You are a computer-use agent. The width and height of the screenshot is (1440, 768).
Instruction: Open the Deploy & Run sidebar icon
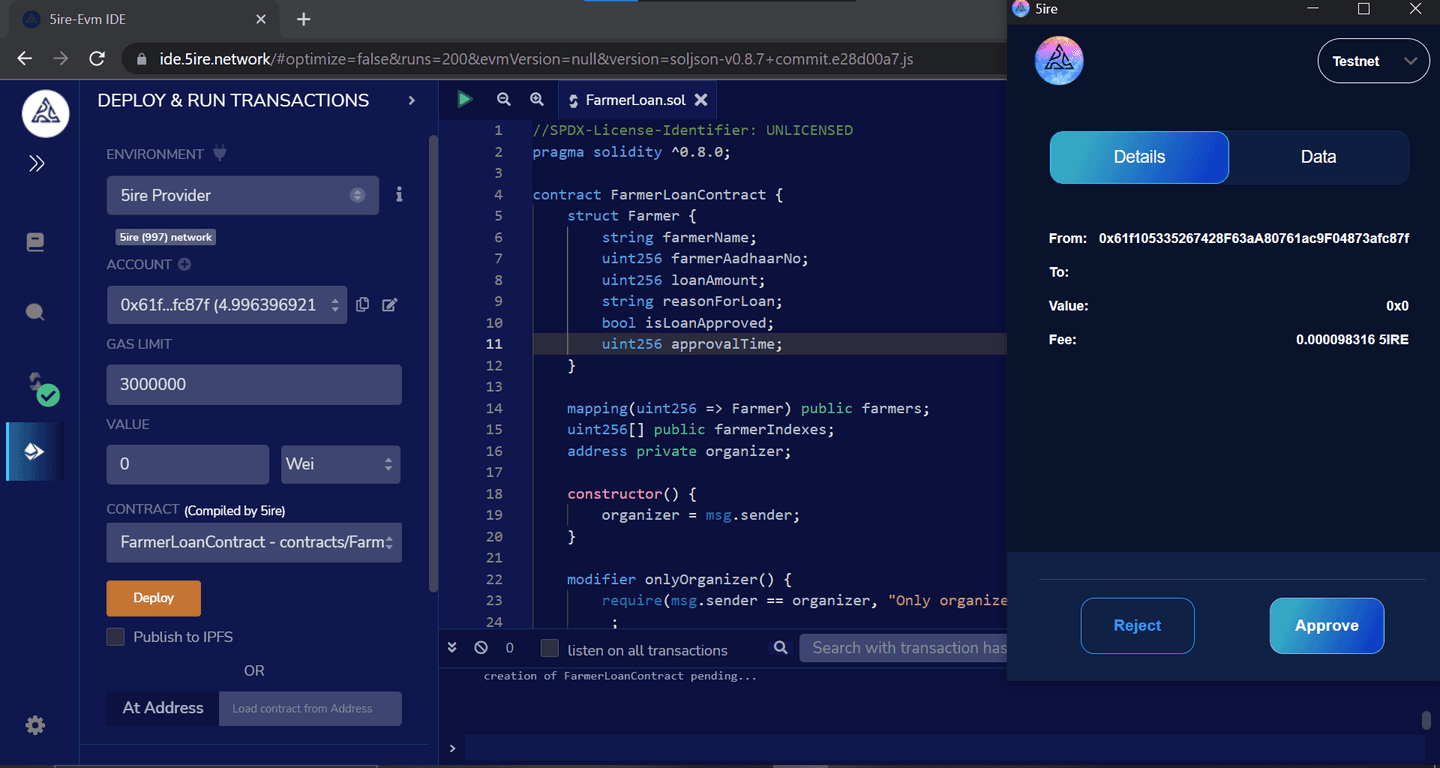coord(35,452)
